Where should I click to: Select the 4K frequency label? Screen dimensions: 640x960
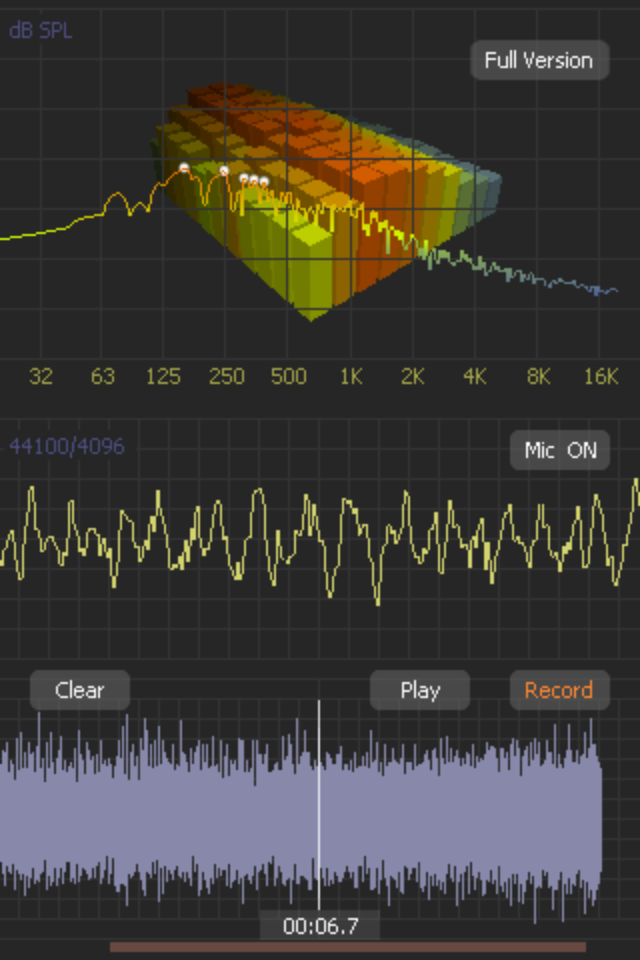(475, 377)
